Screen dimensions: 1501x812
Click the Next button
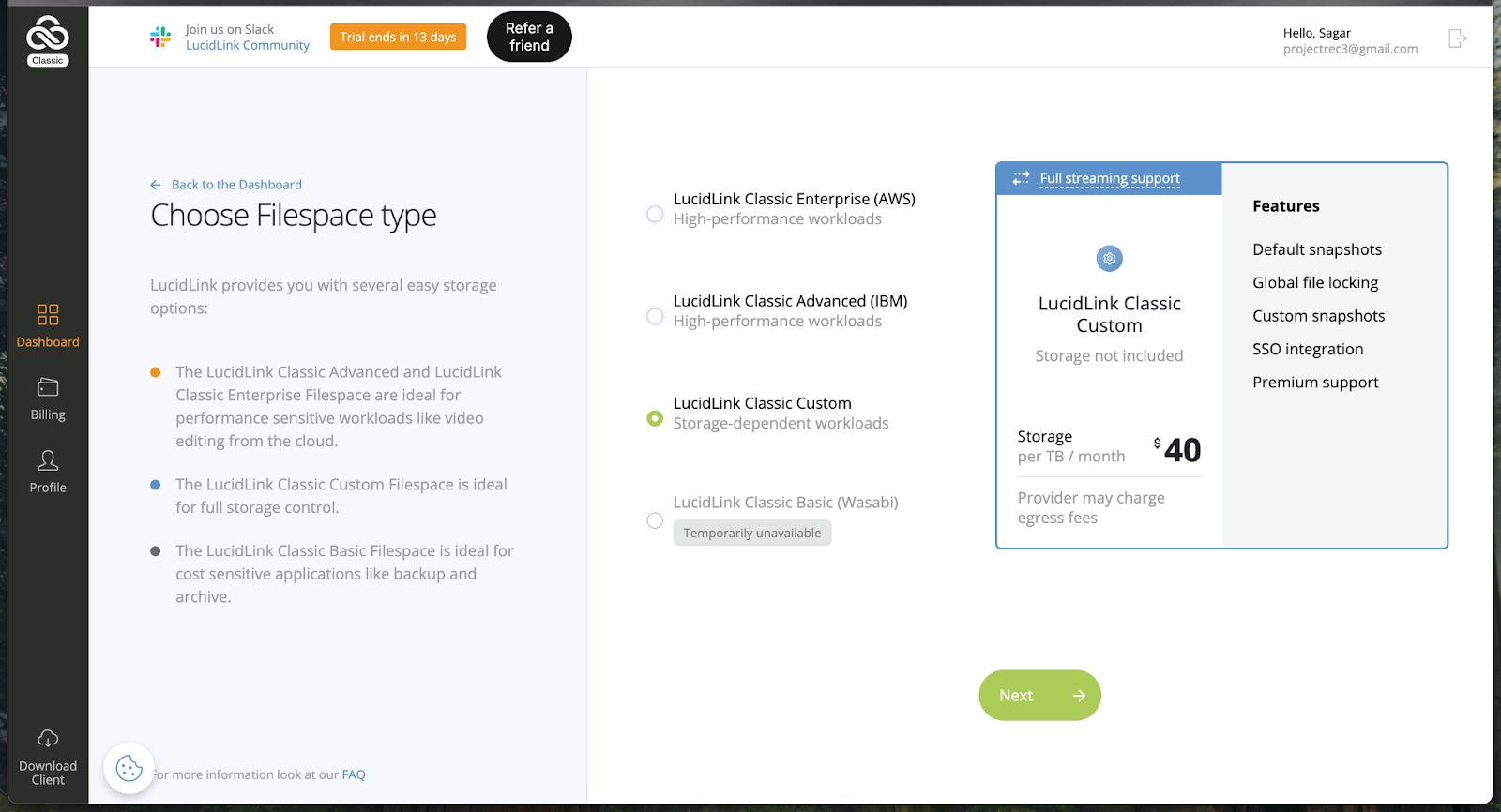pyautogui.click(x=1039, y=696)
